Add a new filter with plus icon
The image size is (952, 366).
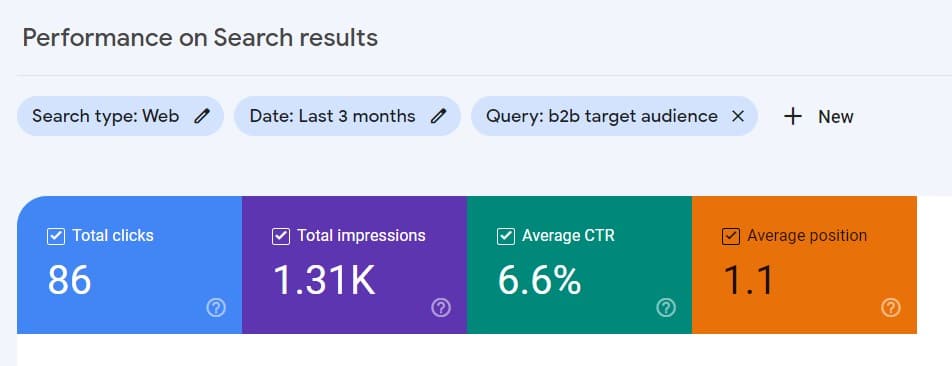[793, 116]
